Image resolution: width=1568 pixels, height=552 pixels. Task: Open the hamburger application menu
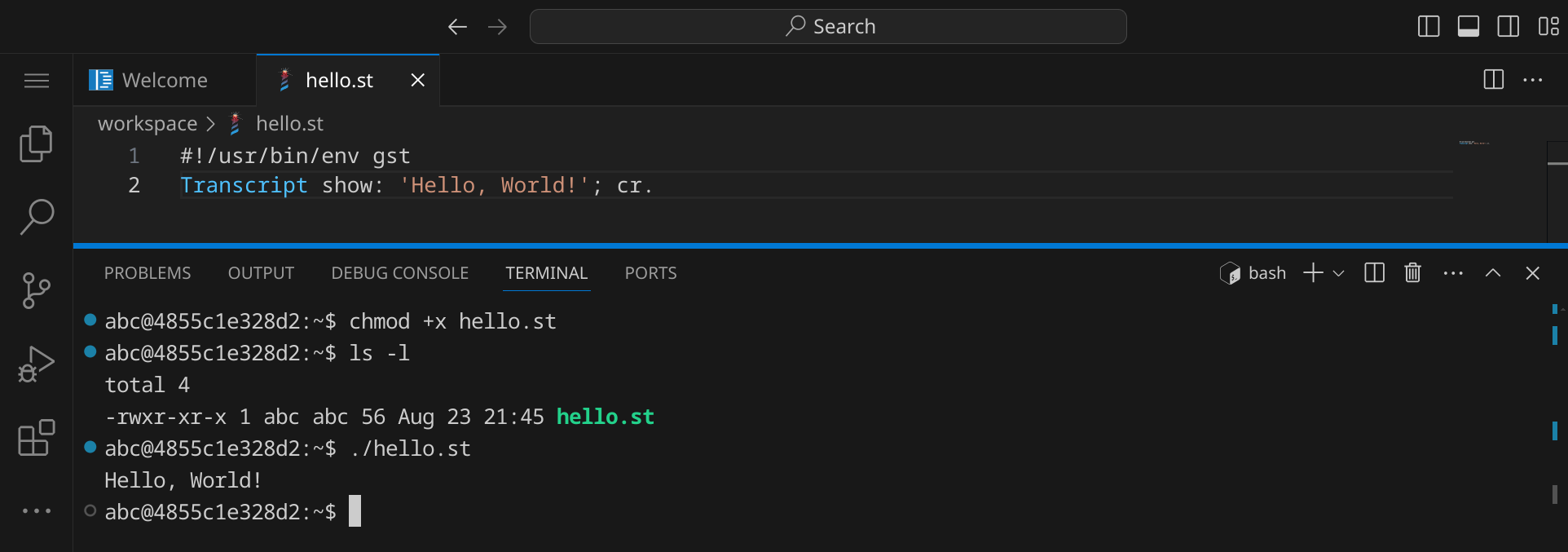tap(36, 81)
